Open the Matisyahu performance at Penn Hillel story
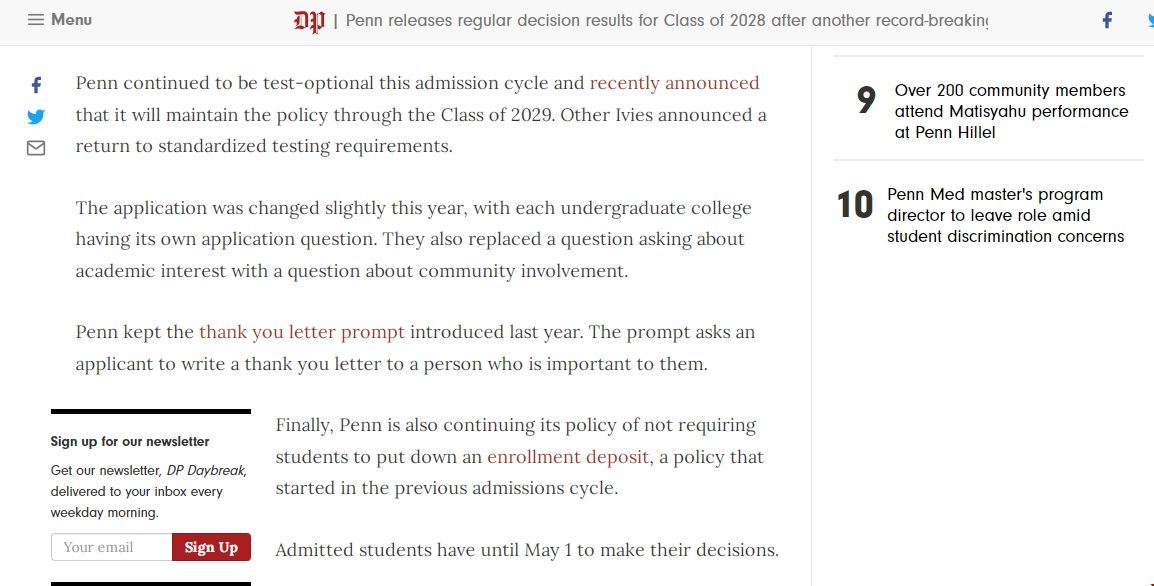Image resolution: width=1154 pixels, height=586 pixels. pyautogui.click(x=1011, y=111)
